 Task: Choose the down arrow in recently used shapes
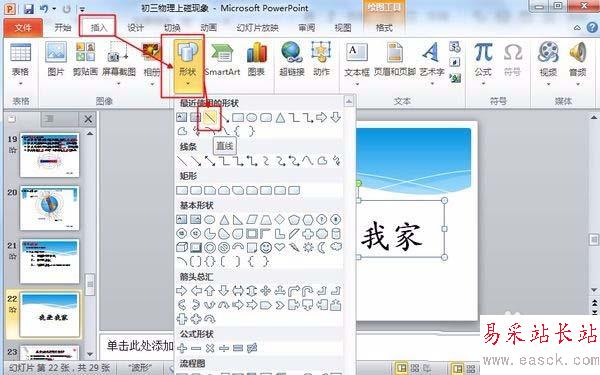pyautogui.click(x=336, y=117)
